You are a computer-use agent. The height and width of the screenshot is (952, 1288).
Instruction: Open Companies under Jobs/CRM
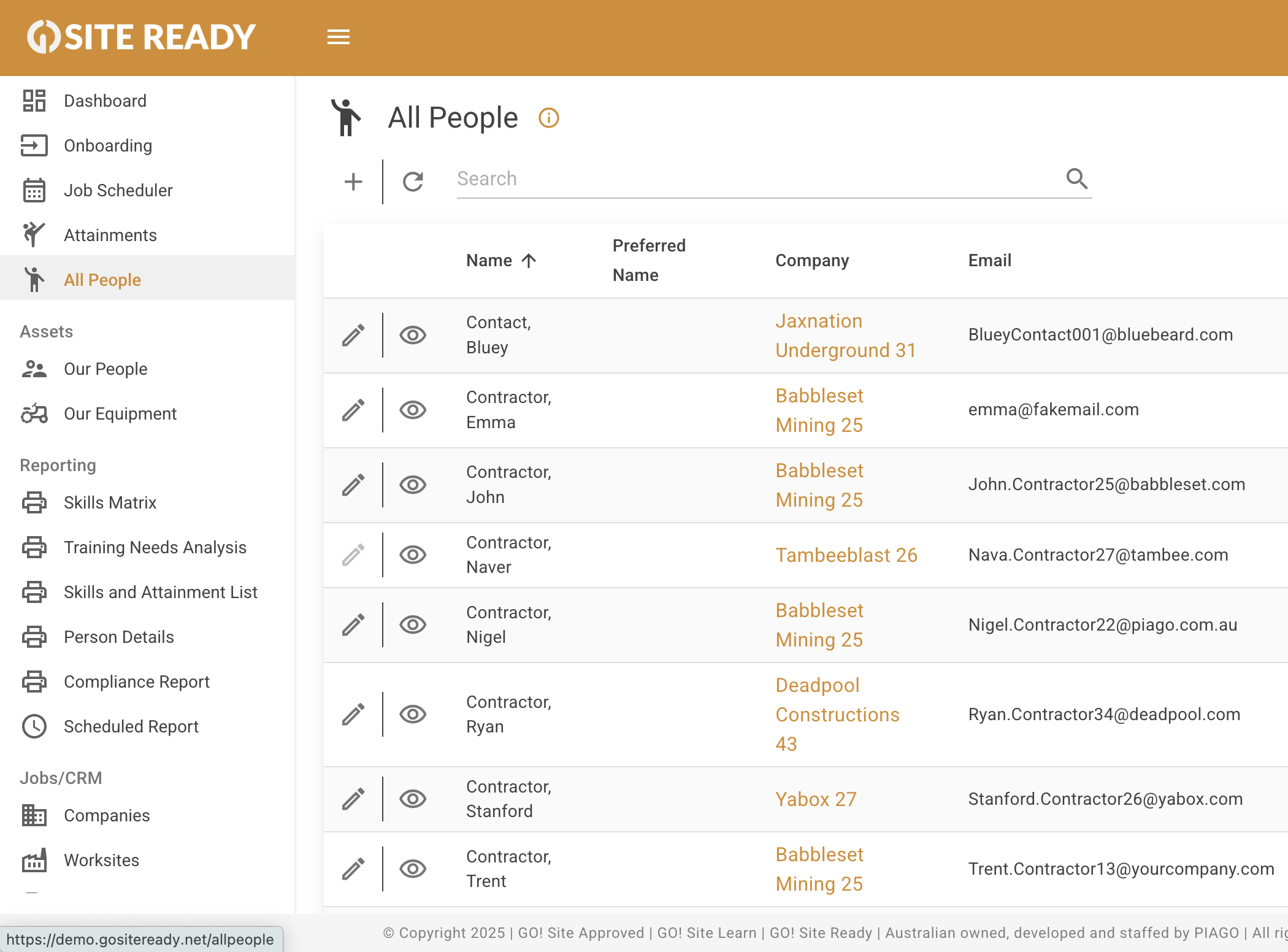click(x=147, y=815)
